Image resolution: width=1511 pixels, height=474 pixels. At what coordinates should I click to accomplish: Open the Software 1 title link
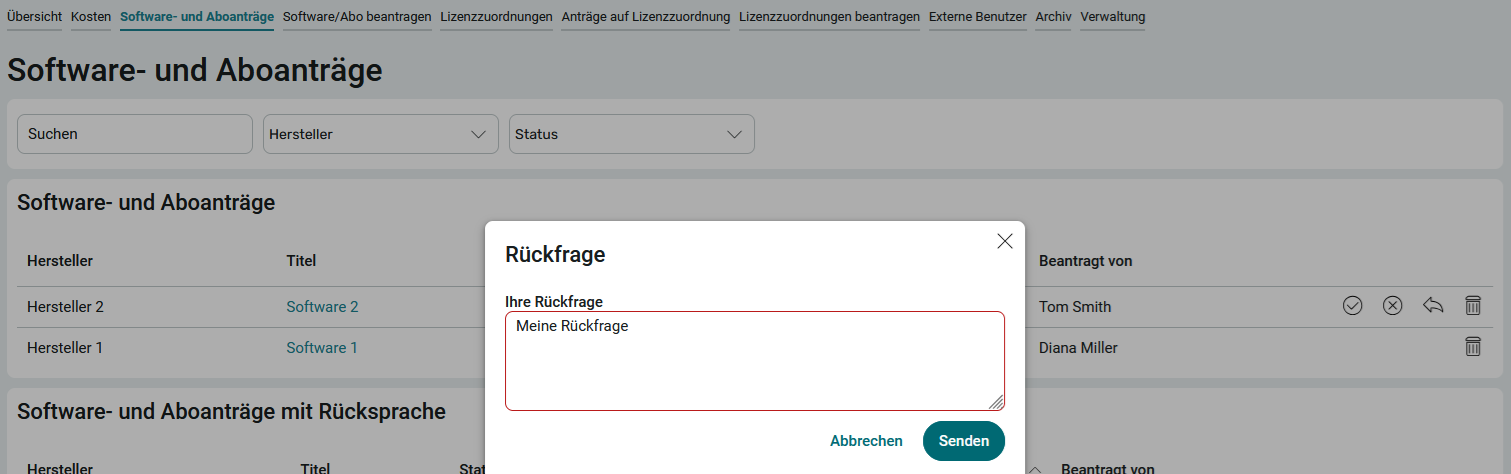tap(322, 348)
